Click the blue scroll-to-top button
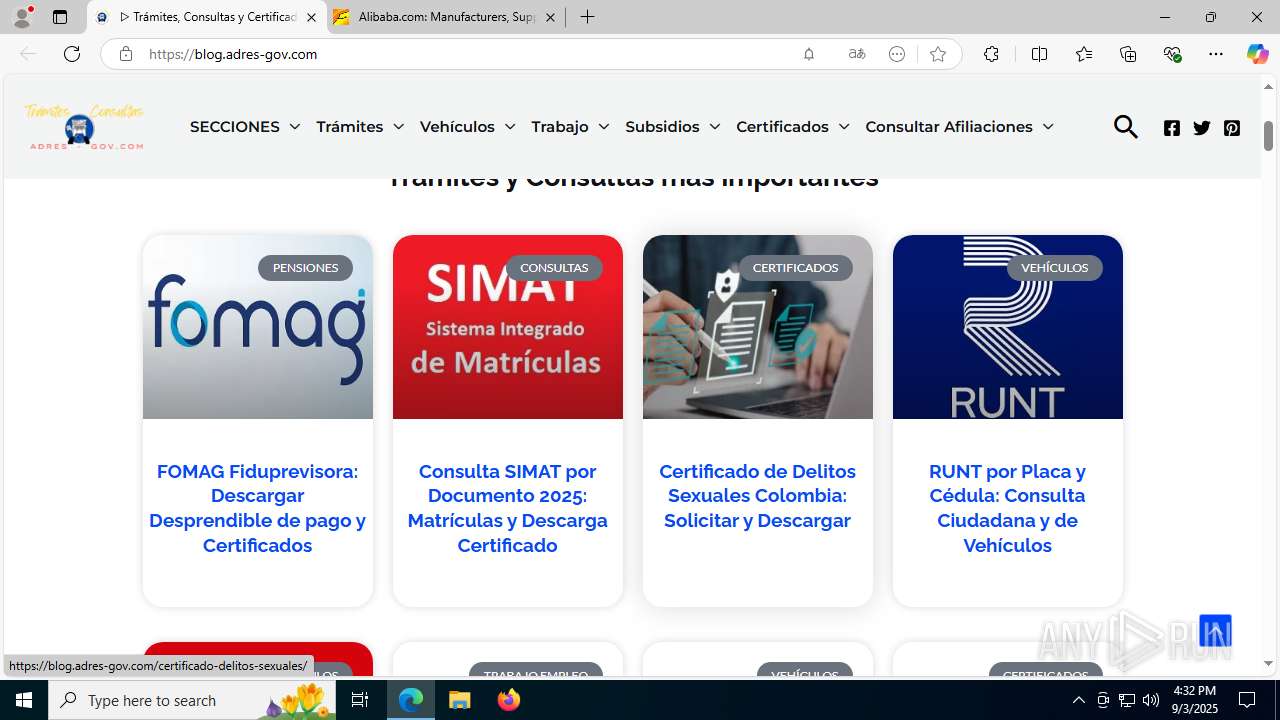Image resolution: width=1280 pixels, height=720 pixels. [1215, 631]
